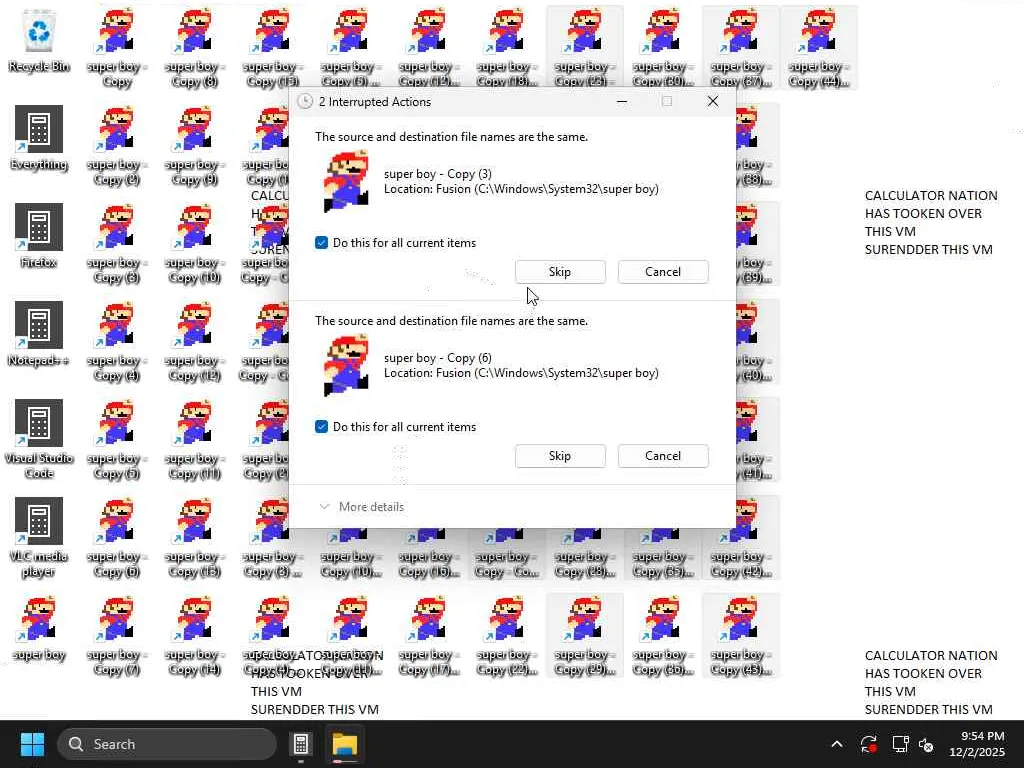Skip the super boy - Copy (6) conflict
This screenshot has height=768, width=1024.
coord(560,456)
